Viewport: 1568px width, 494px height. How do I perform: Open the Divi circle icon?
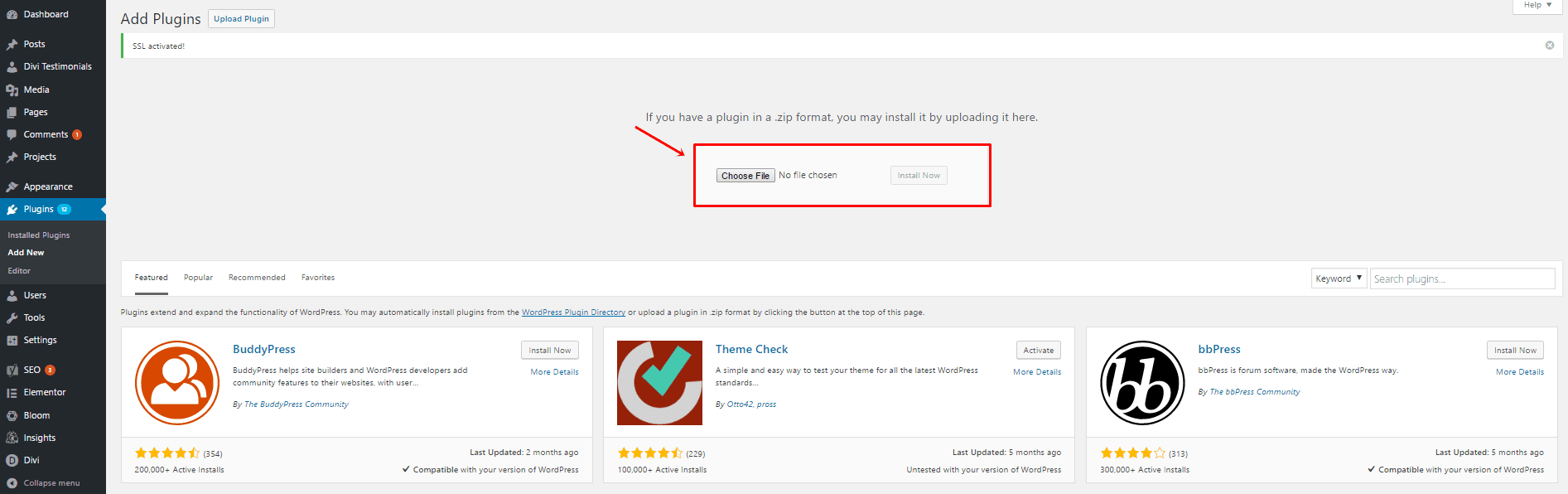[x=12, y=460]
